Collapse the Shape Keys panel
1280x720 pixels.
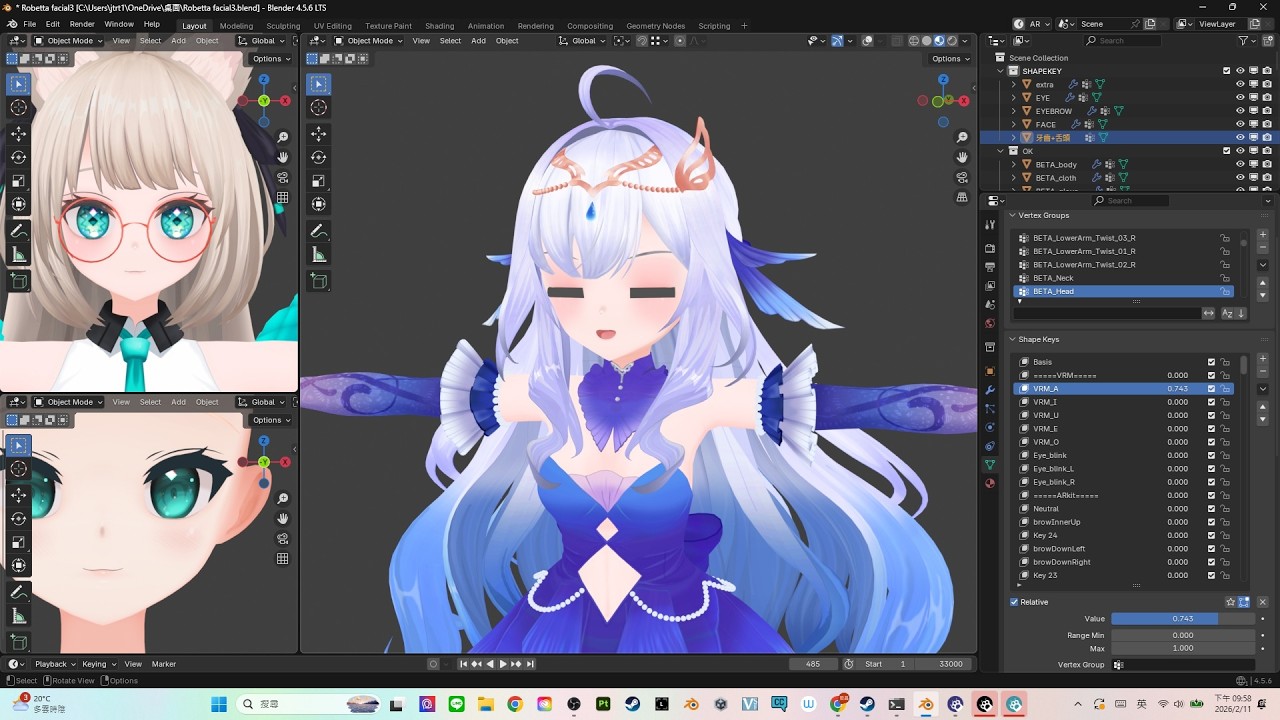tap(1011, 340)
